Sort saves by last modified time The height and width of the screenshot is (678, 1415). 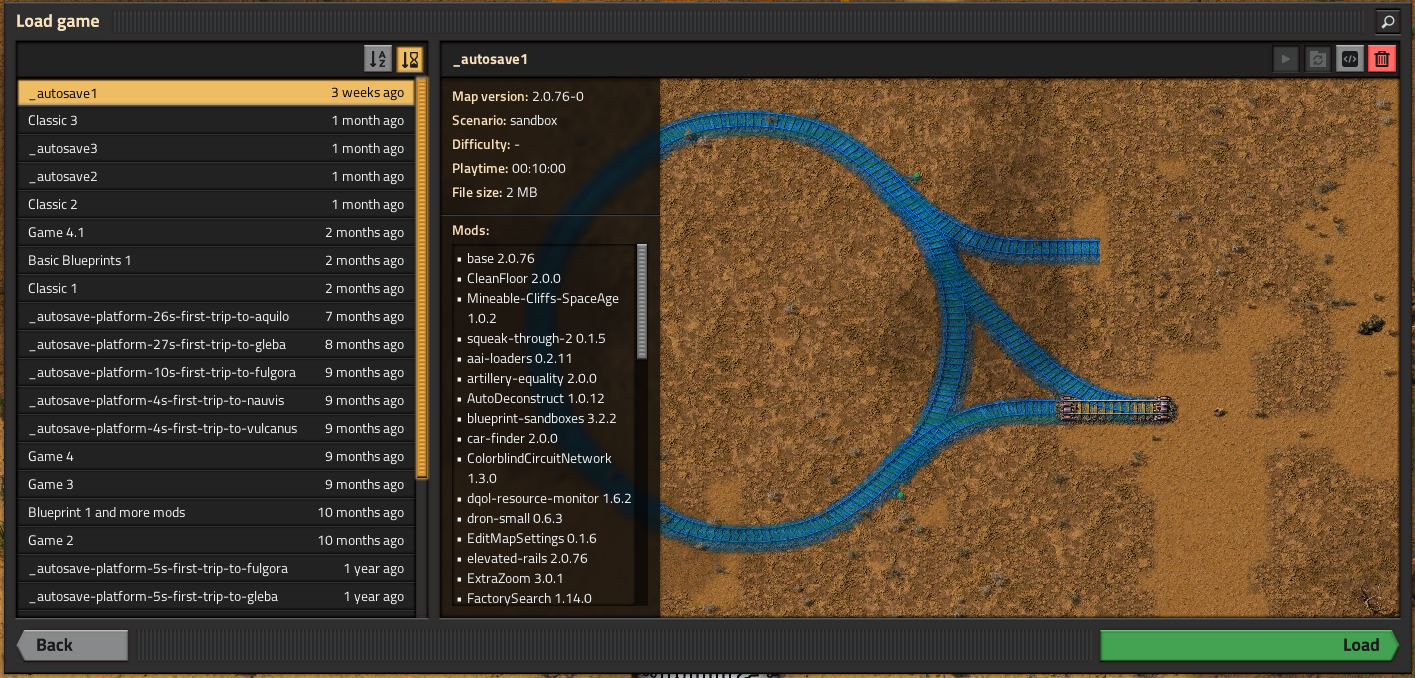[x=410, y=59]
